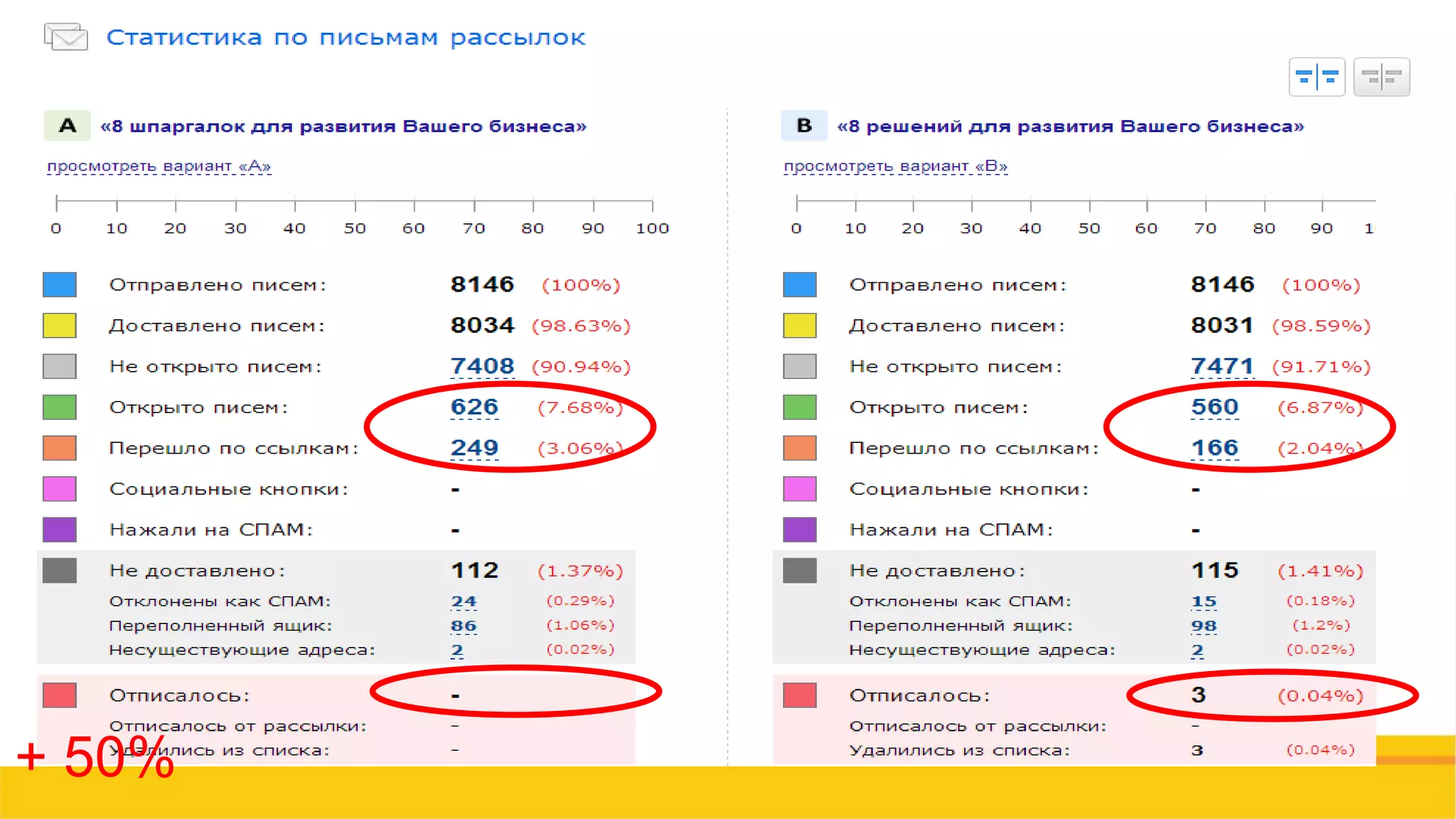Click the orange swatch for variant A link clicks

[x=60, y=448]
